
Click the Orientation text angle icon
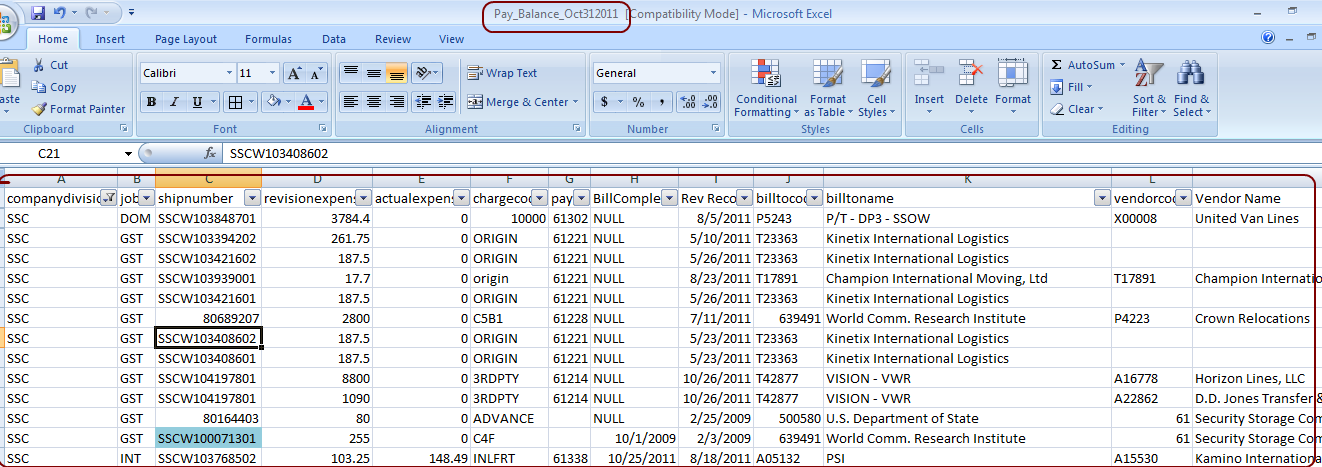point(427,73)
